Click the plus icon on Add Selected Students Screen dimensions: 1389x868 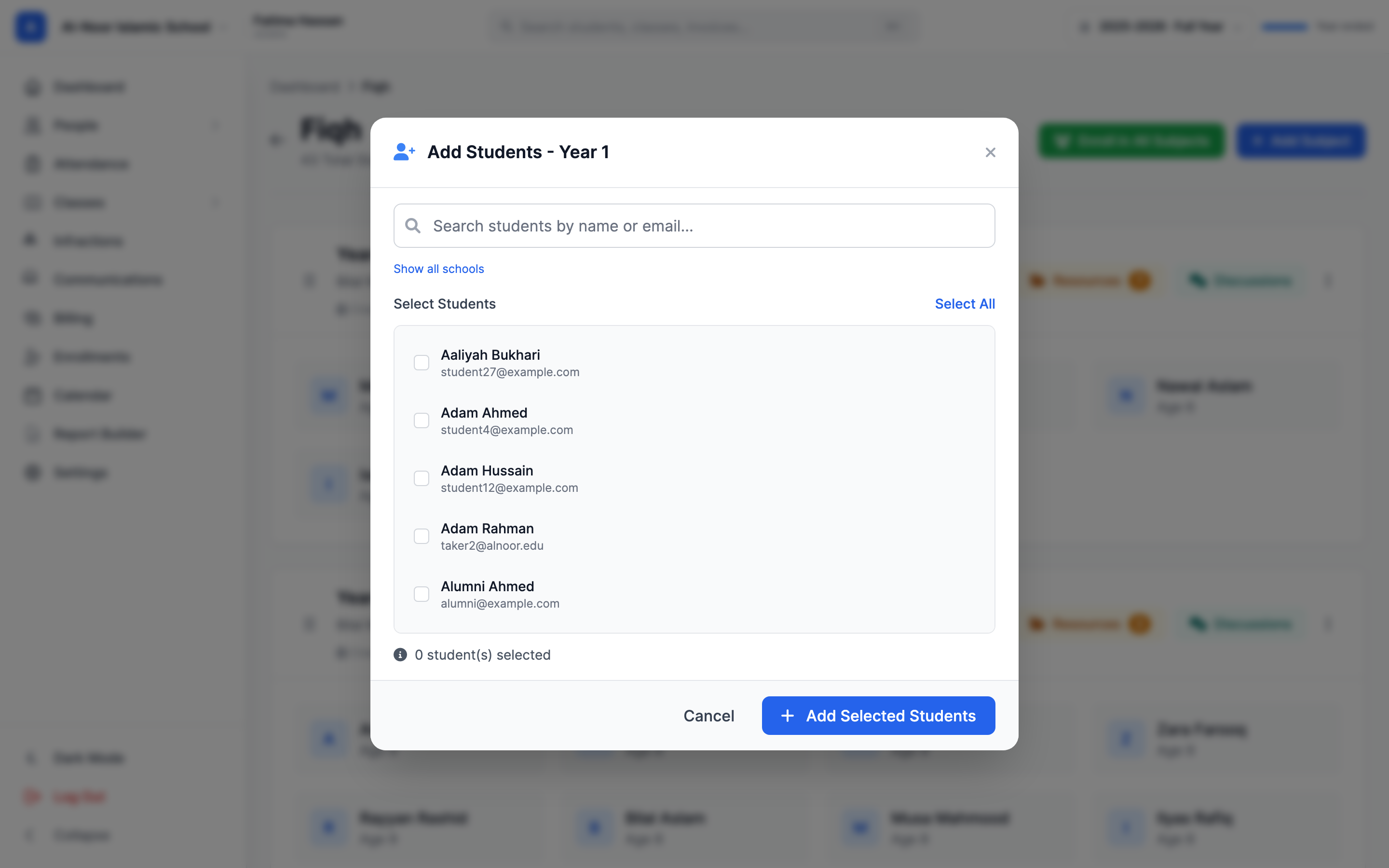pyautogui.click(x=788, y=715)
